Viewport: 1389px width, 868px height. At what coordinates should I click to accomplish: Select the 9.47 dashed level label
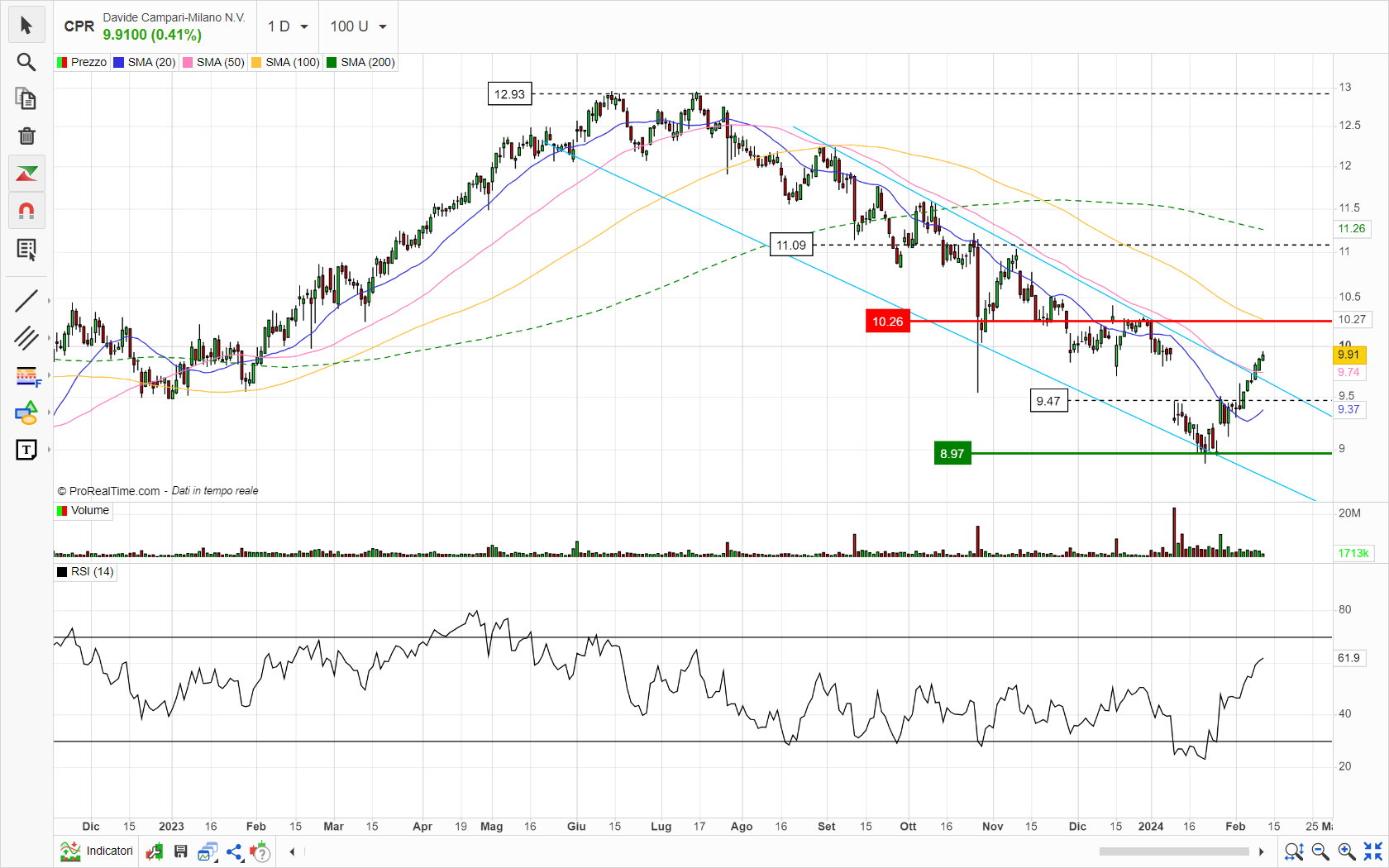[1048, 401]
